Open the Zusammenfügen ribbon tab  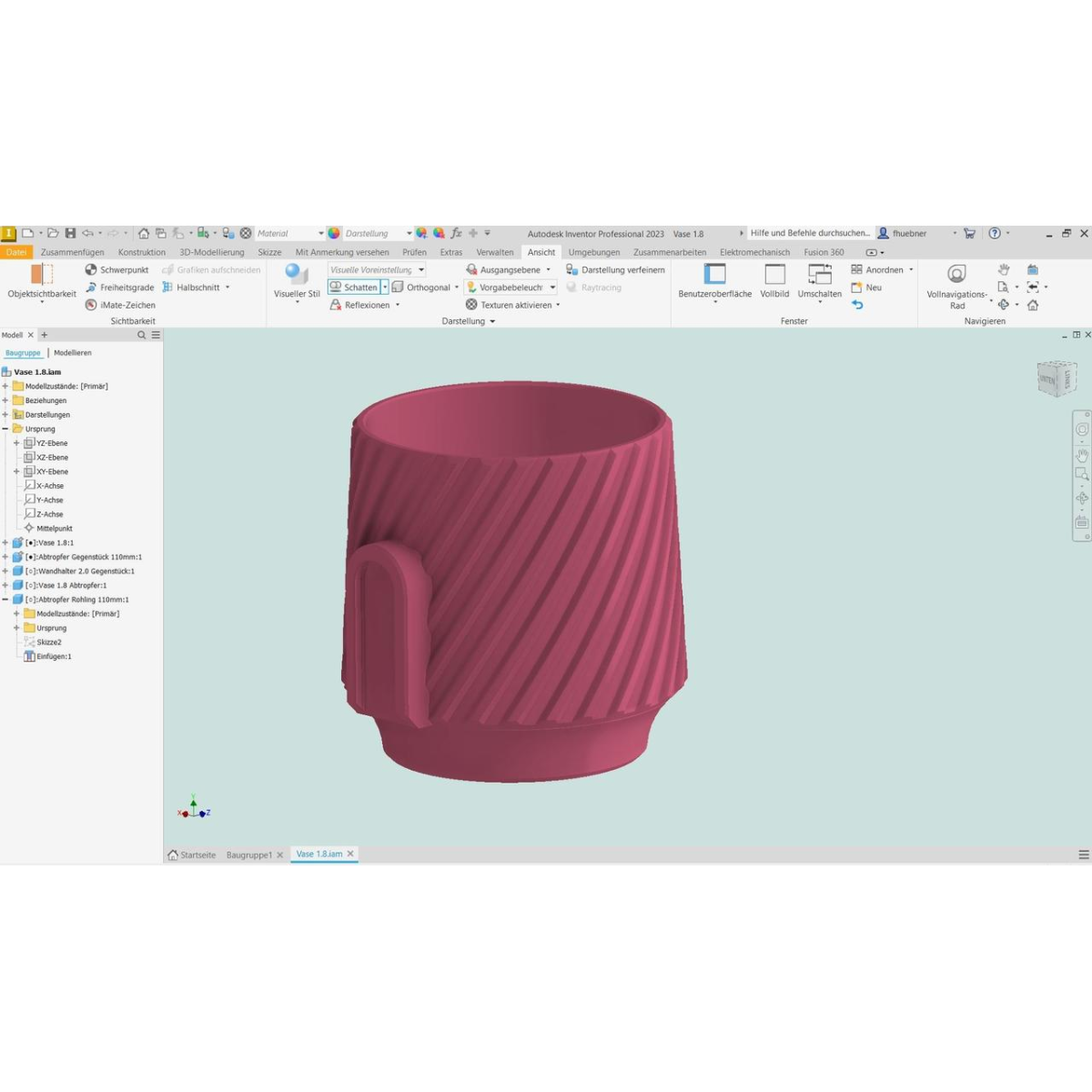pyautogui.click(x=72, y=252)
